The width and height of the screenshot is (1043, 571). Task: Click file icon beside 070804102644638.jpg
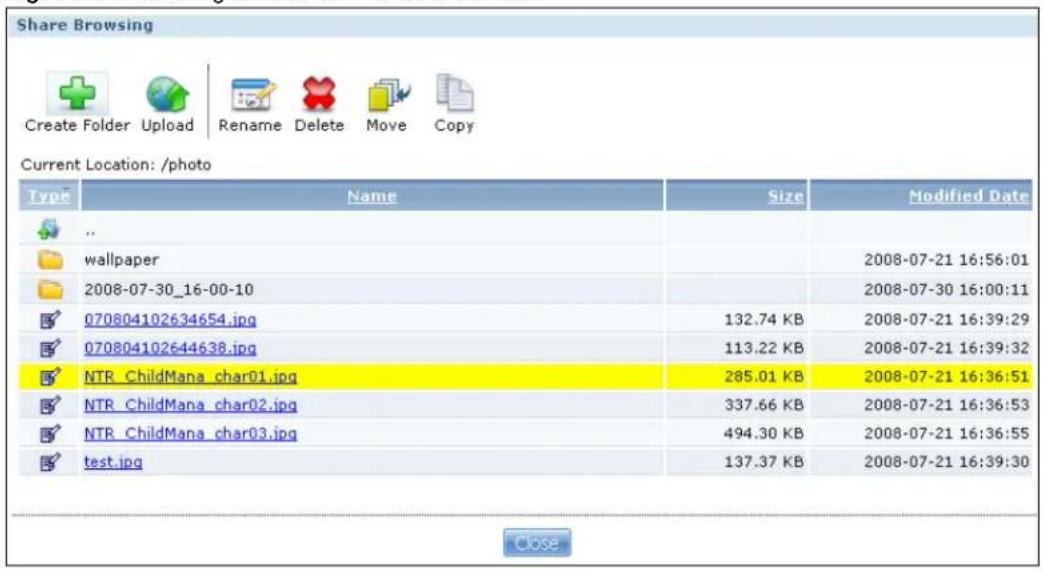[50, 348]
